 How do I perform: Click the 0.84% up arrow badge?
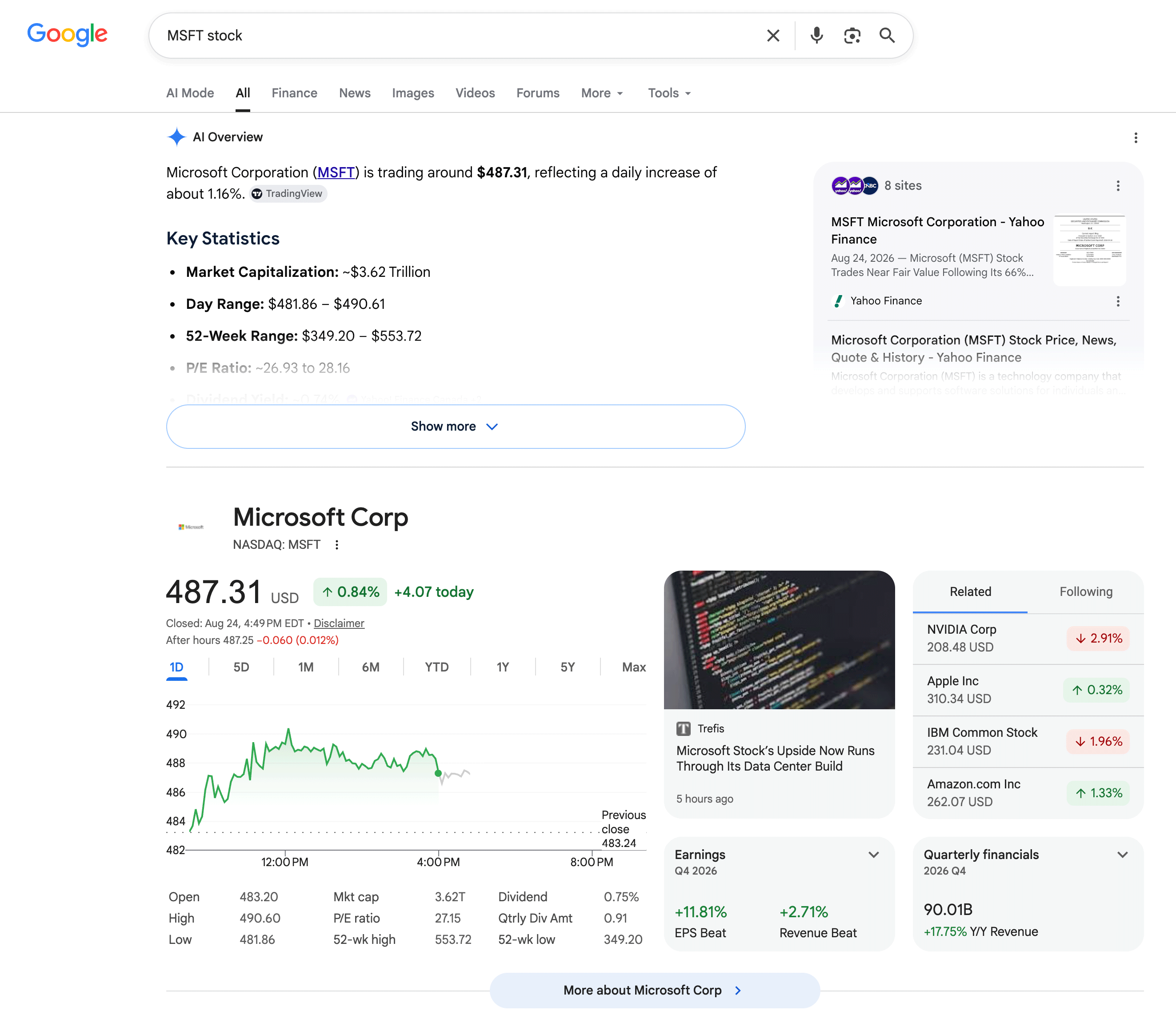tap(350, 592)
